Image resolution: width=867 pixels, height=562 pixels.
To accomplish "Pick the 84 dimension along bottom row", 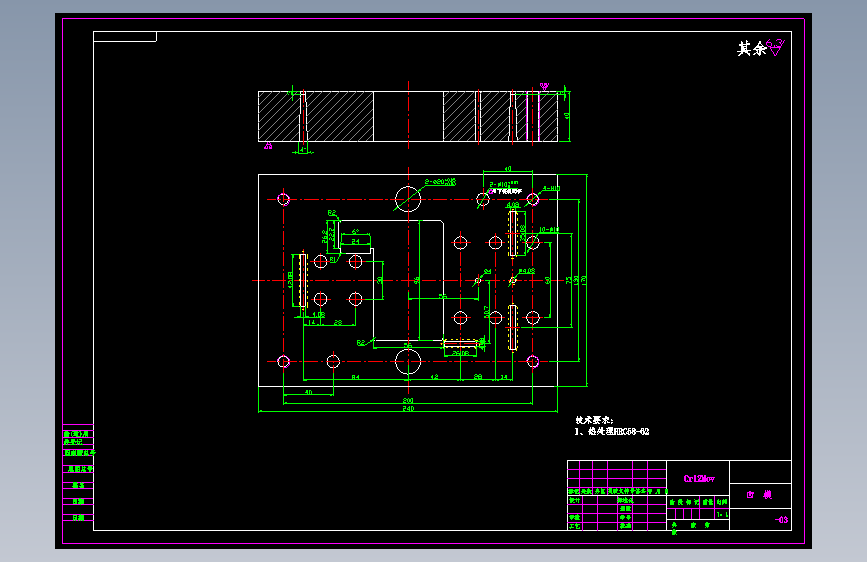I will [x=356, y=377].
